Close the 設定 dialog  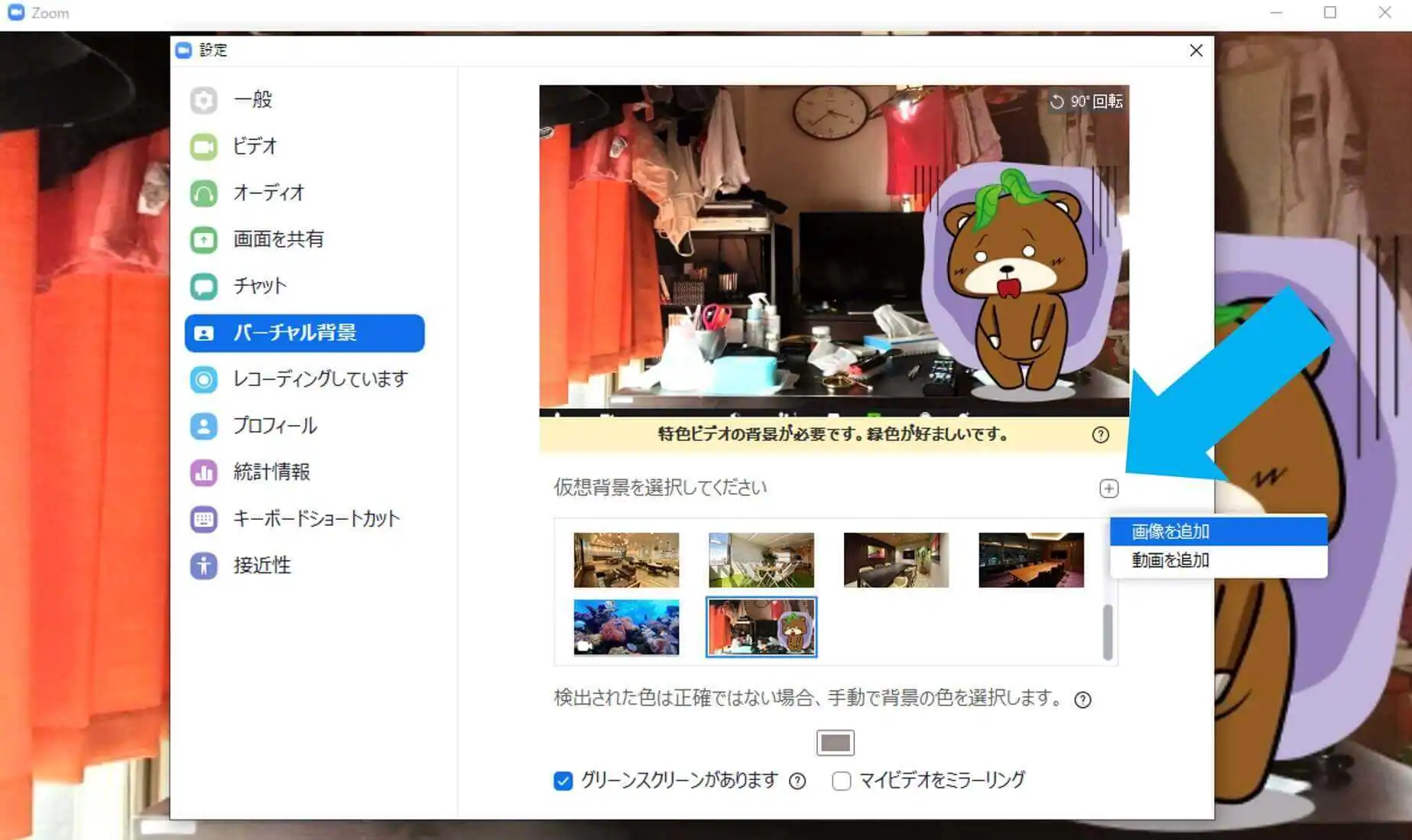(1196, 50)
